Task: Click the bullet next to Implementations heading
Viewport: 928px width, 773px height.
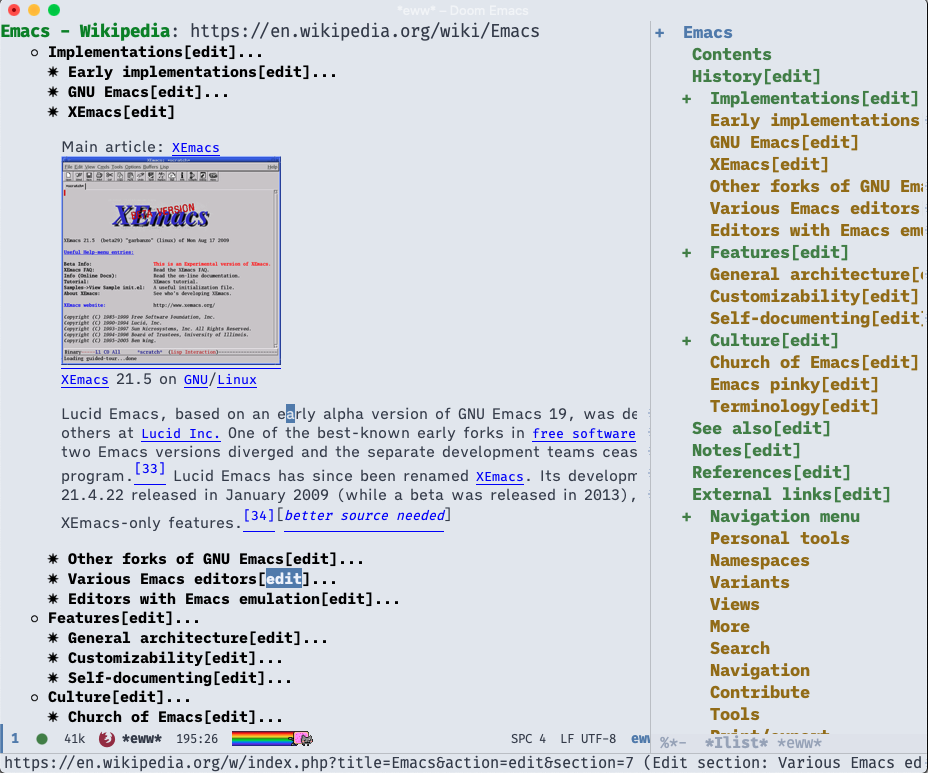Action: 34,53
